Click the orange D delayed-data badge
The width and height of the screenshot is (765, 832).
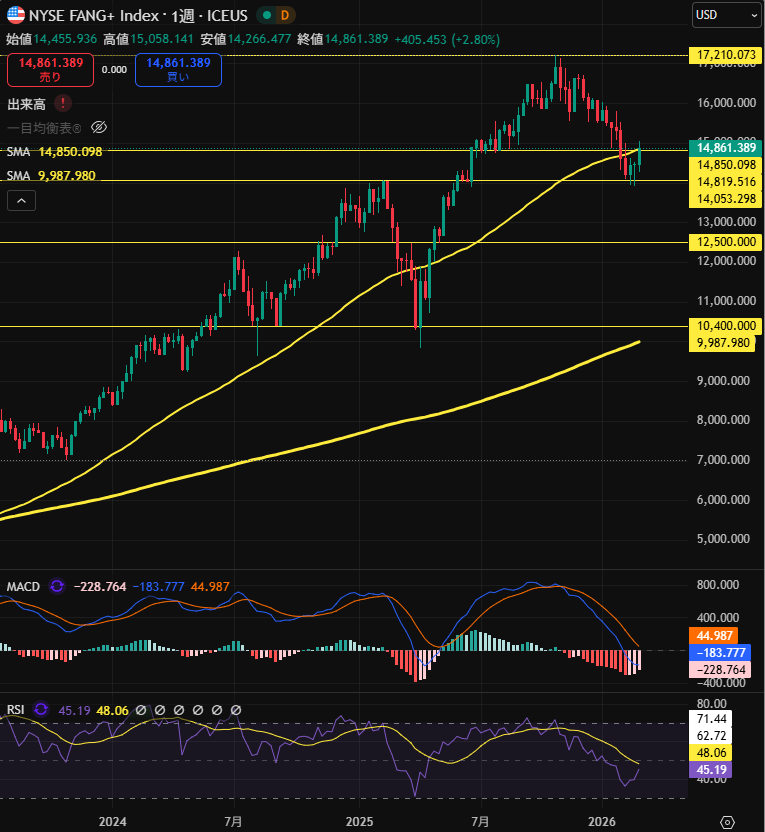284,15
